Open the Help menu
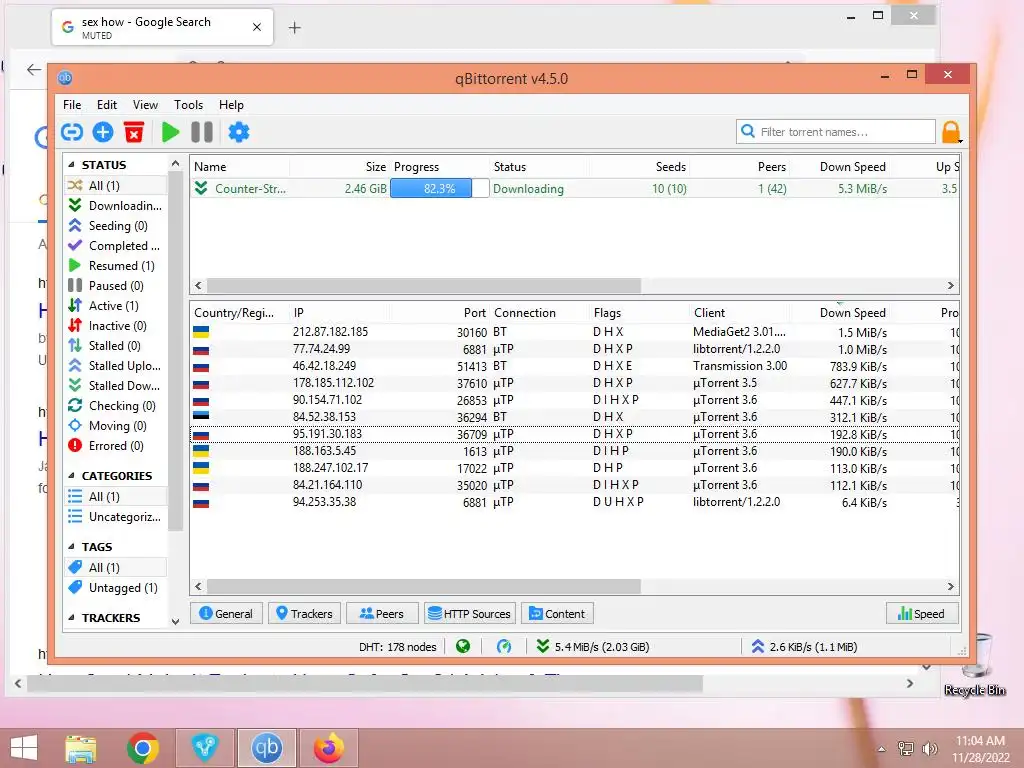The image size is (1024, 768). [x=231, y=104]
